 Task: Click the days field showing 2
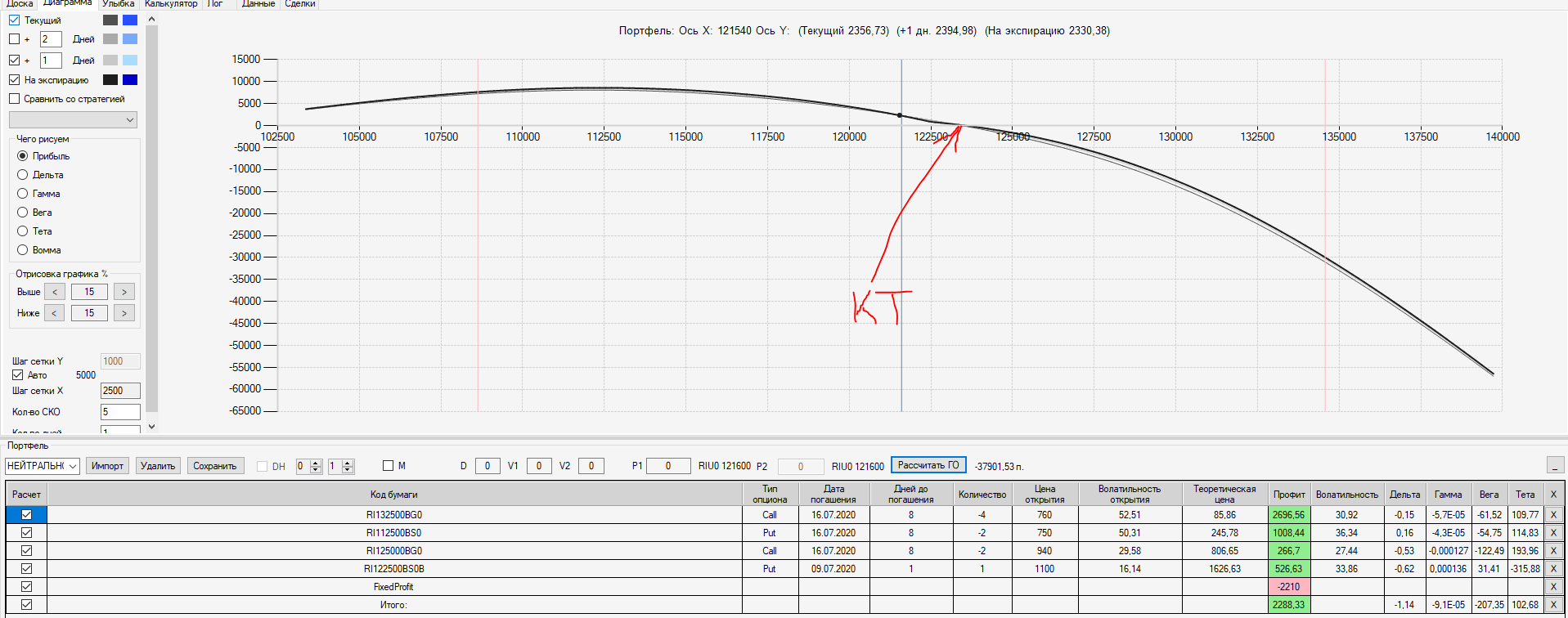pos(51,39)
